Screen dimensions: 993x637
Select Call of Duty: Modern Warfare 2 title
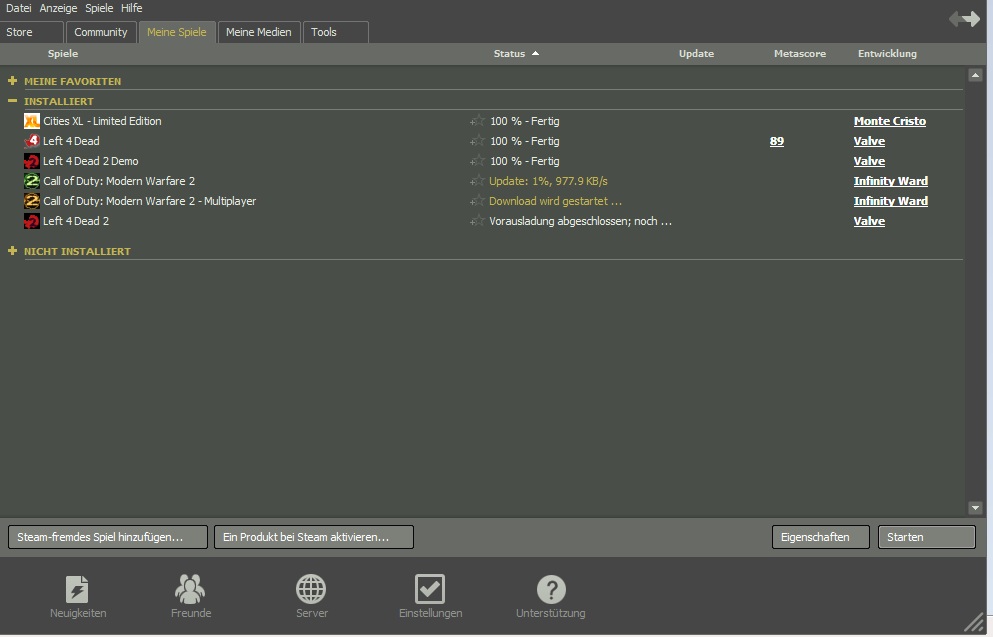[119, 181]
